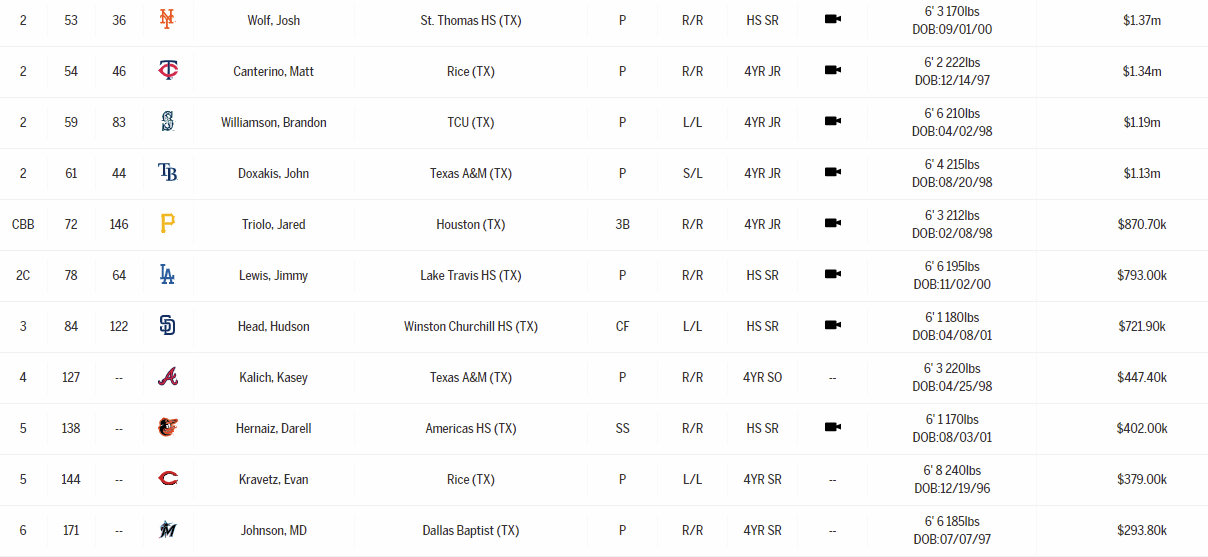Click the Pittsburgh Pirates logo
This screenshot has height=557, width=1208.
[167, 224]
